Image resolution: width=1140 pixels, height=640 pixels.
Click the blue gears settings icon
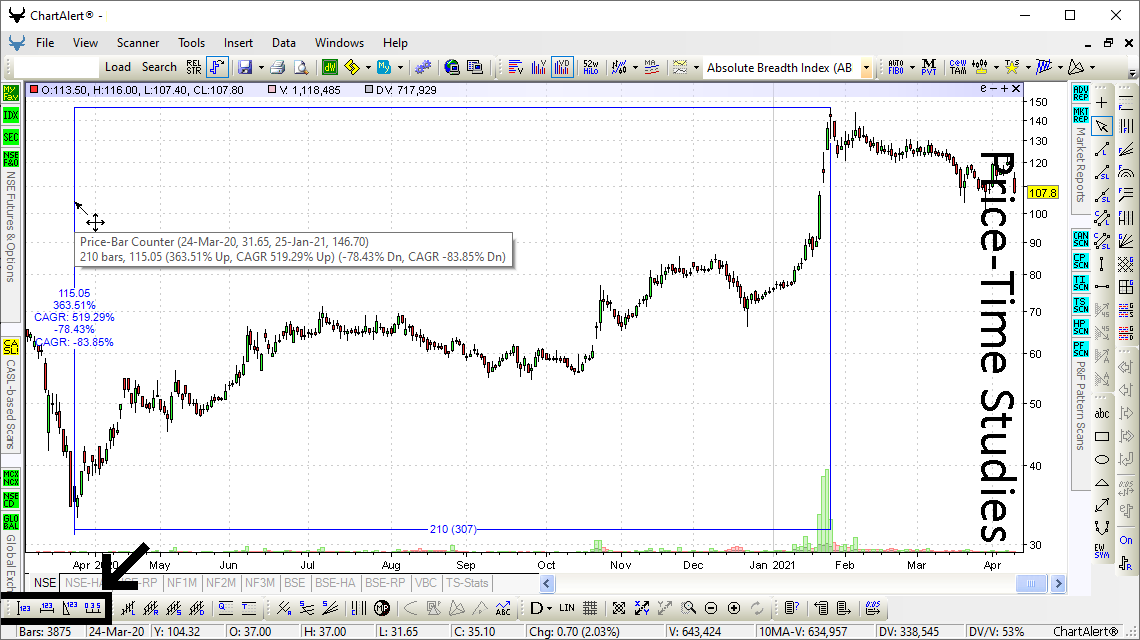pos(422,68)
